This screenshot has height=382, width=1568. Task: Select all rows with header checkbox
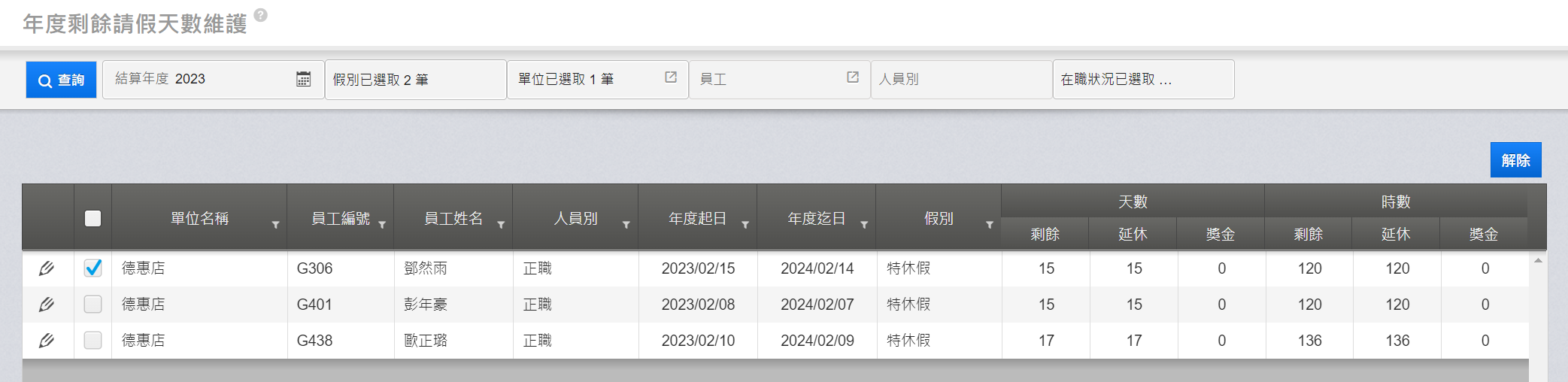93,219
